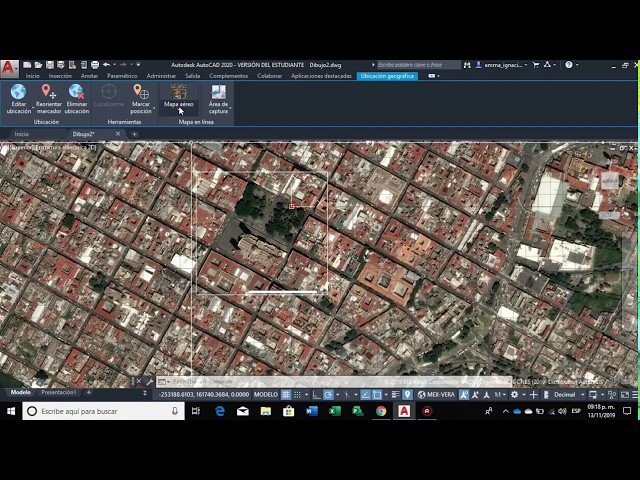640x480 pixels.
Task: Toggle the drawing grid display
Action: pos(286,395)
